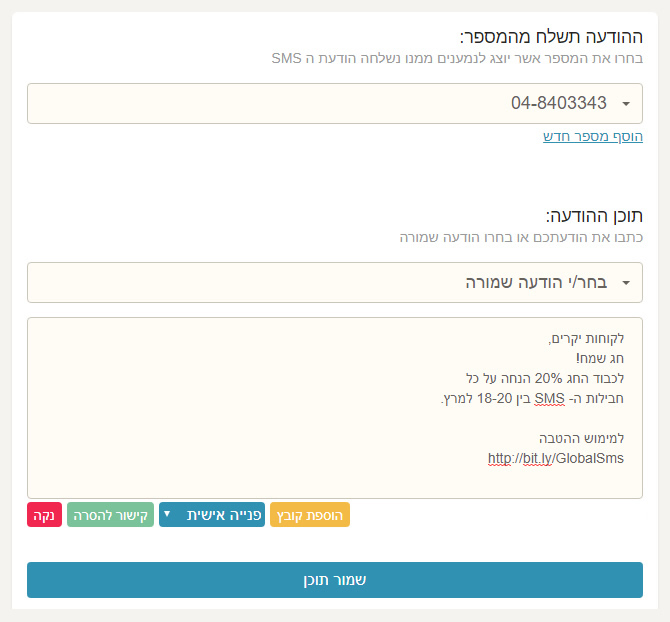
Task: Click the 'חג שמח!' line in message box
Action: click(599, 358)
